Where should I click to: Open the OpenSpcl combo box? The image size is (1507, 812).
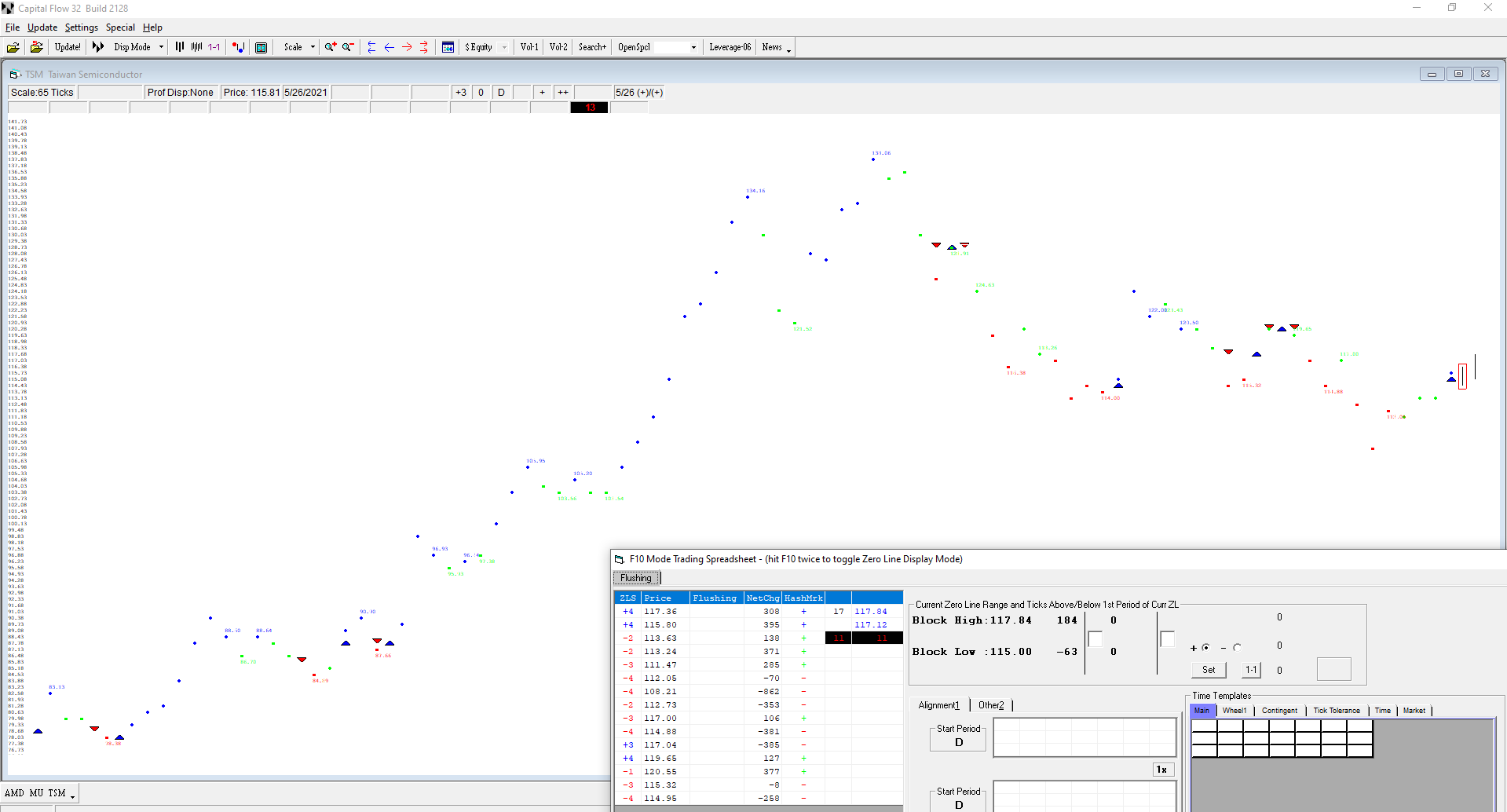pos(693,47)
